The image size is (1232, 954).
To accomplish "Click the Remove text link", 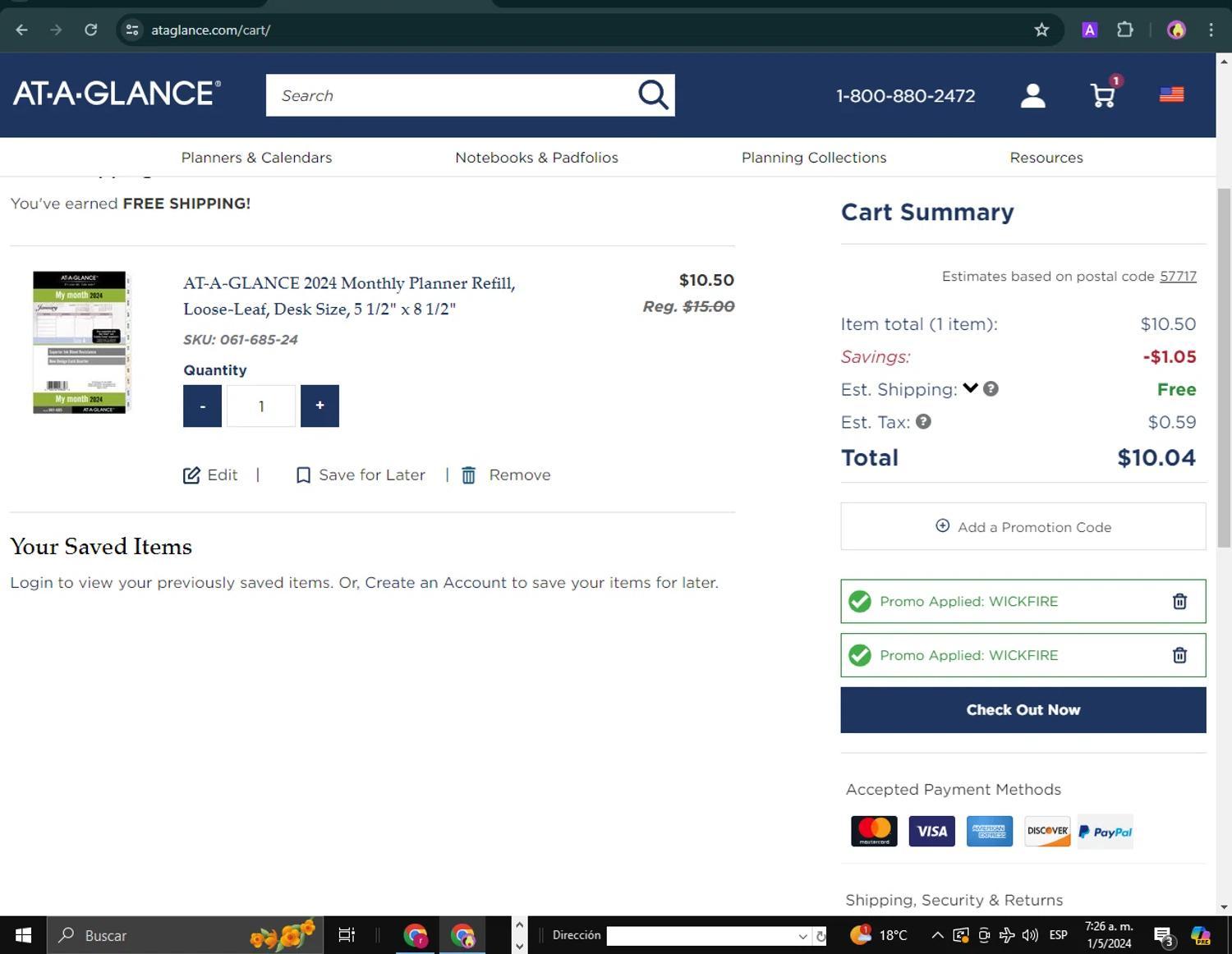I will point(520,475).
